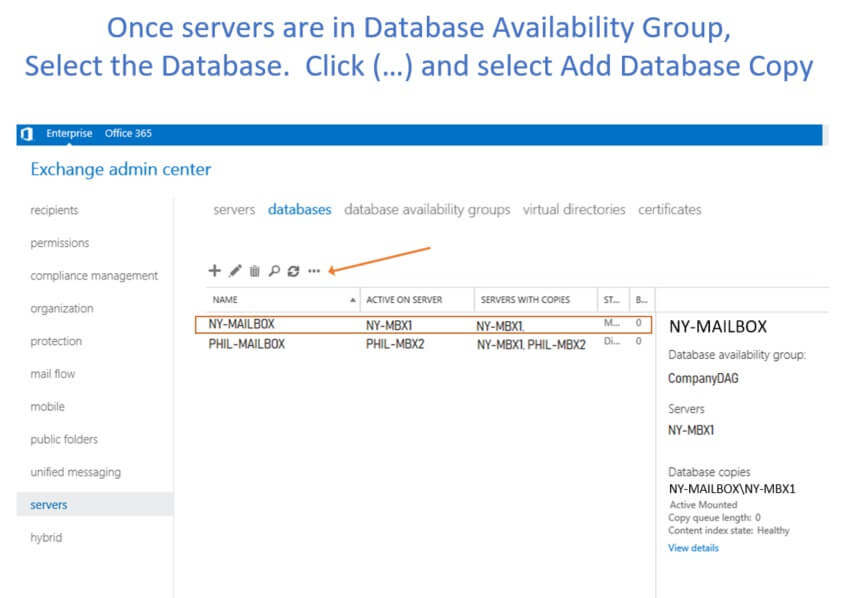Open mail flow section

(x=53, y=374)
